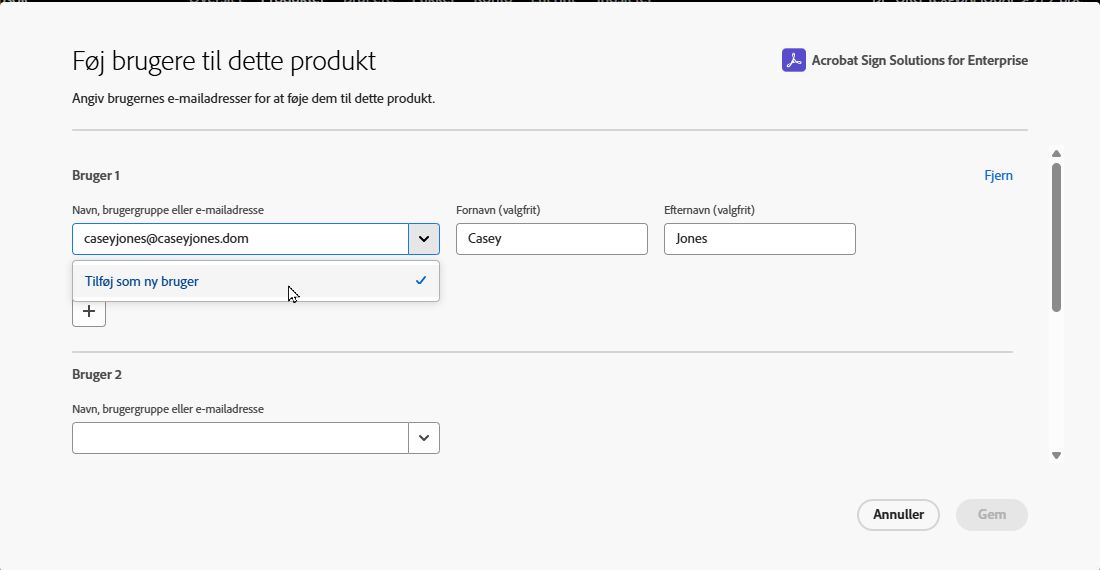The image size is (1100, 570).
Task: Click the Bruger 1 section label
Action: point(96,176)
